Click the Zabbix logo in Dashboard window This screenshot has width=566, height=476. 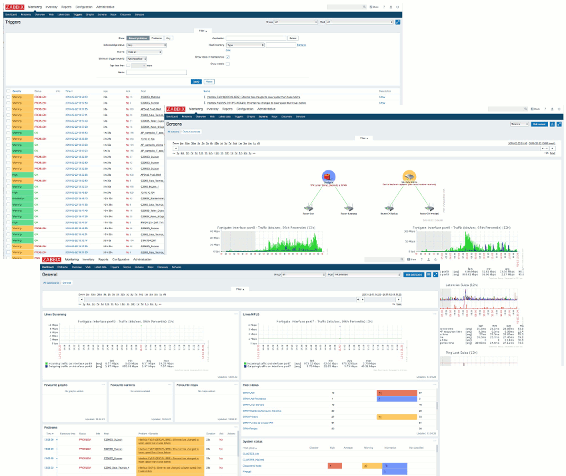51,259
